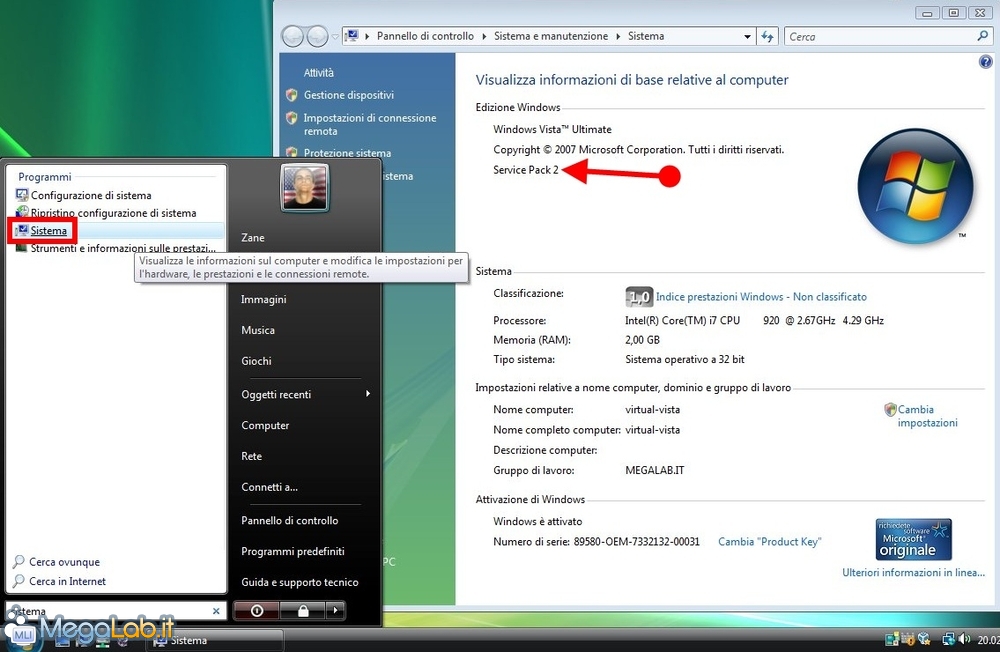The image size is (1000, 652).
Task: Click the Microsoft software originale badge
Action: 914,540
